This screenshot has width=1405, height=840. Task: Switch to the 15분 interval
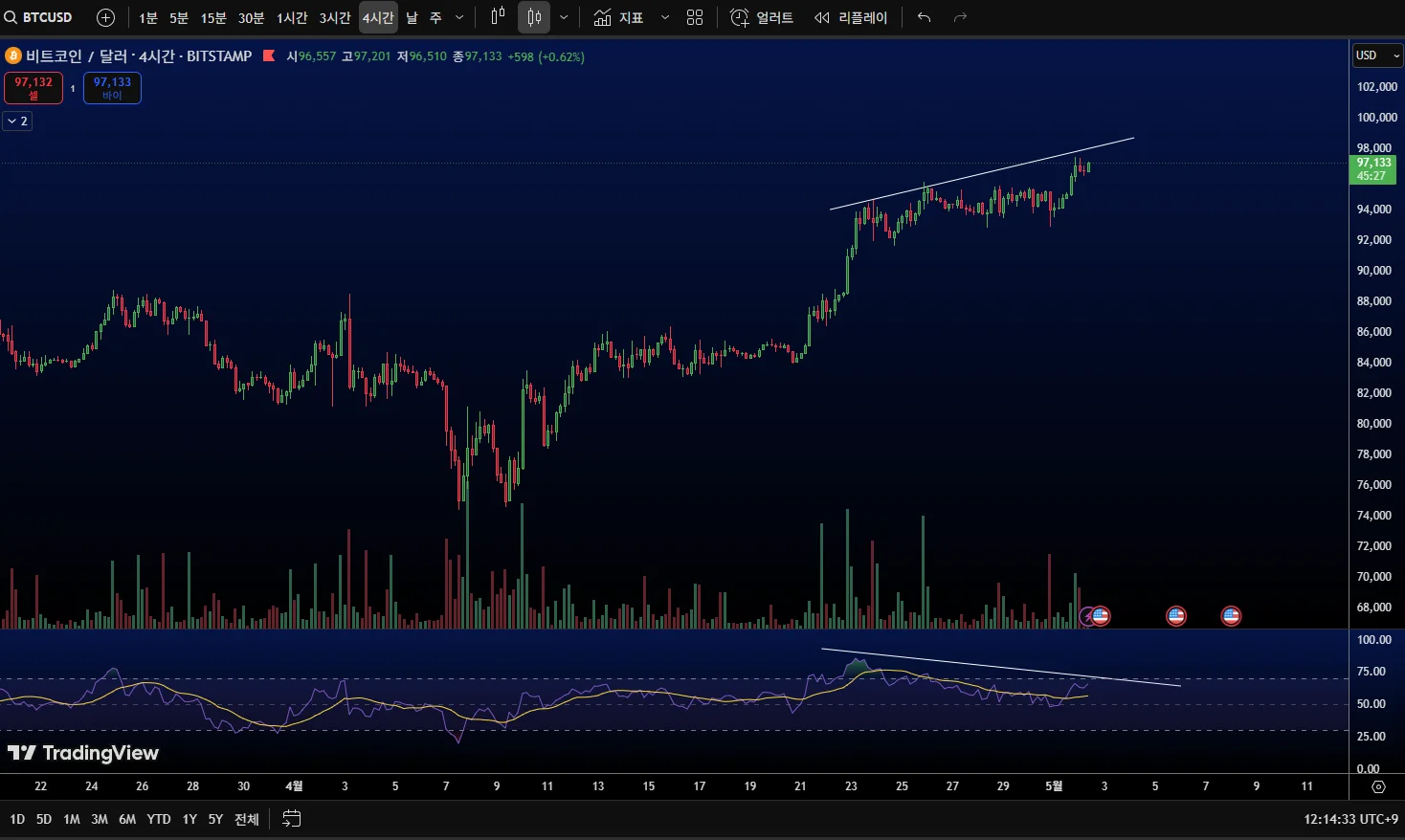(213, 18)
